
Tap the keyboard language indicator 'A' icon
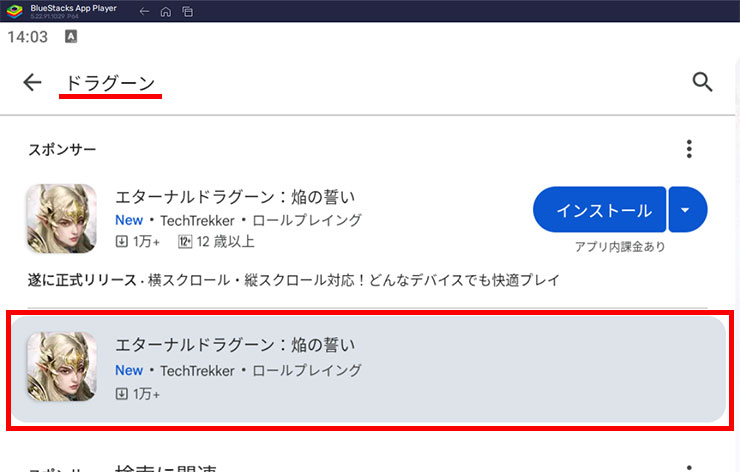(71, 36)
